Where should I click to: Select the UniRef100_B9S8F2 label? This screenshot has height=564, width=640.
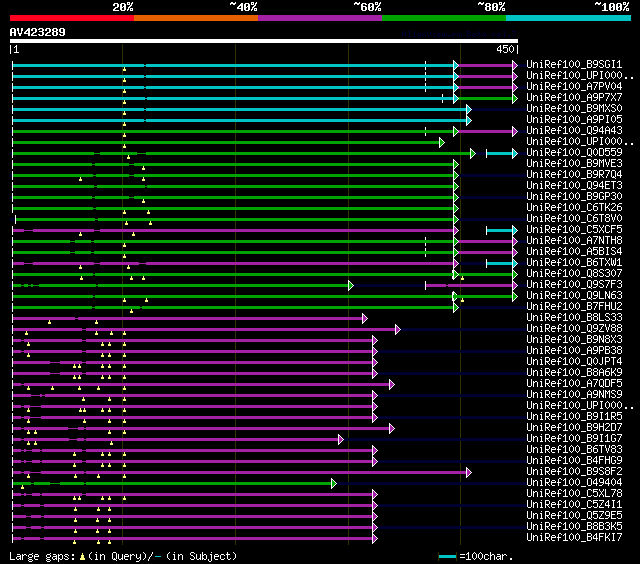click(x=574, y=472)
